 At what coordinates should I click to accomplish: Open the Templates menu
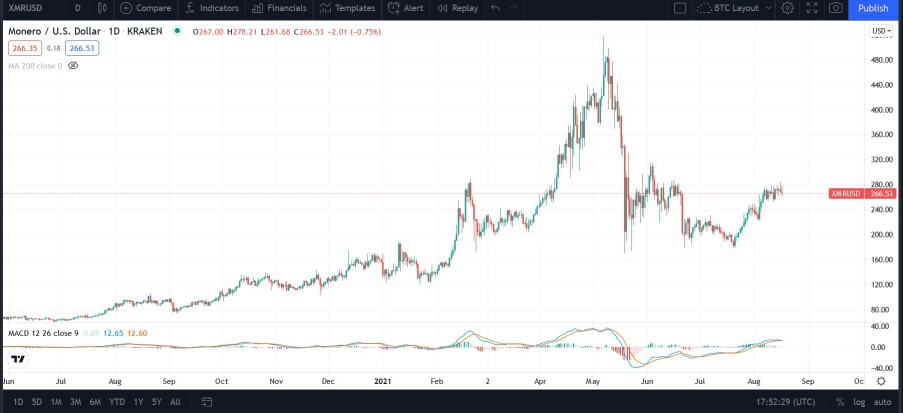[347, 8]
